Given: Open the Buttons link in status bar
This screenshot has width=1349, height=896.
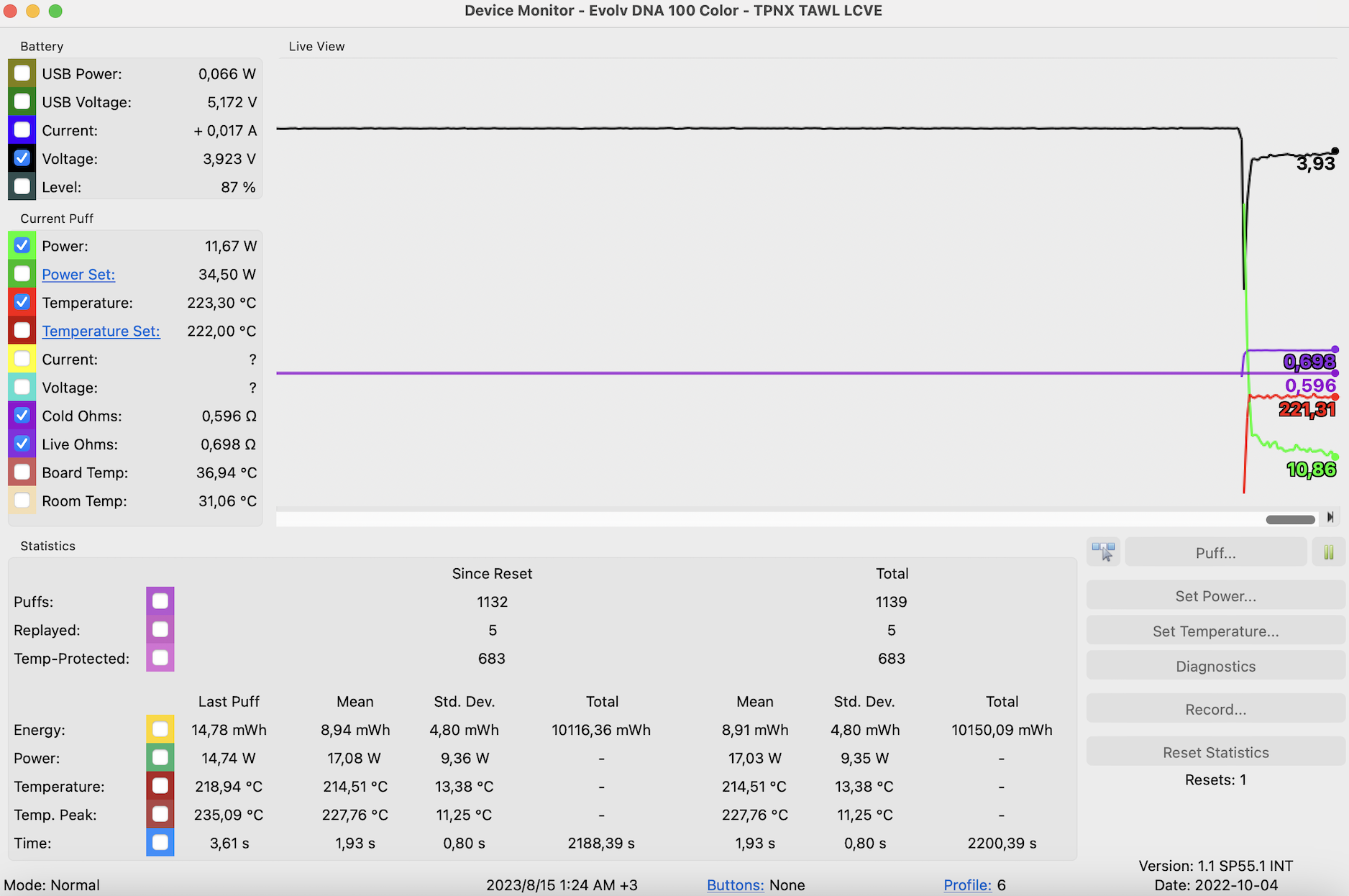Looking at the screenshot, I should [735, 885].
